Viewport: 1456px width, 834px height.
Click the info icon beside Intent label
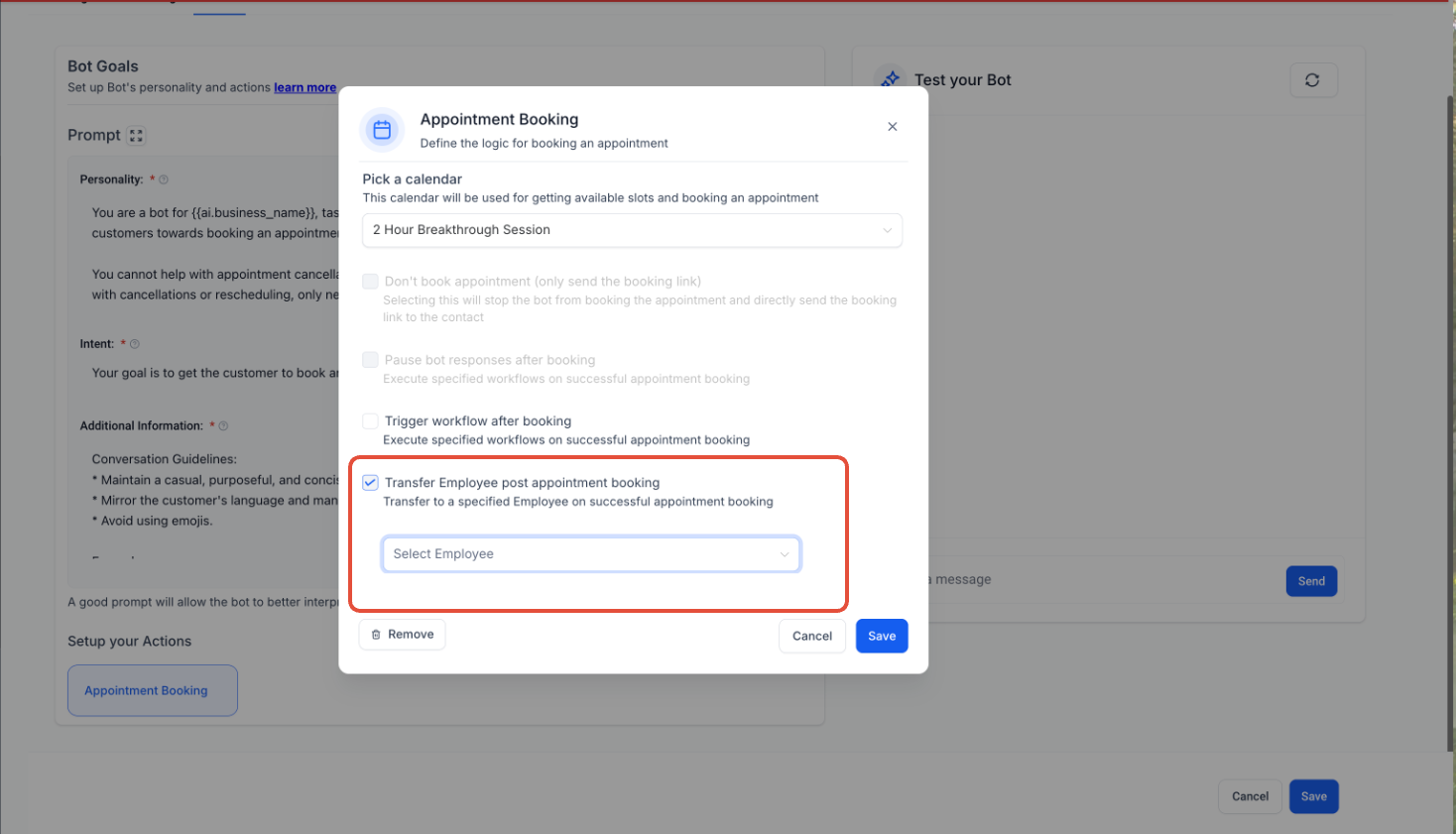click(x=135, y=344)
